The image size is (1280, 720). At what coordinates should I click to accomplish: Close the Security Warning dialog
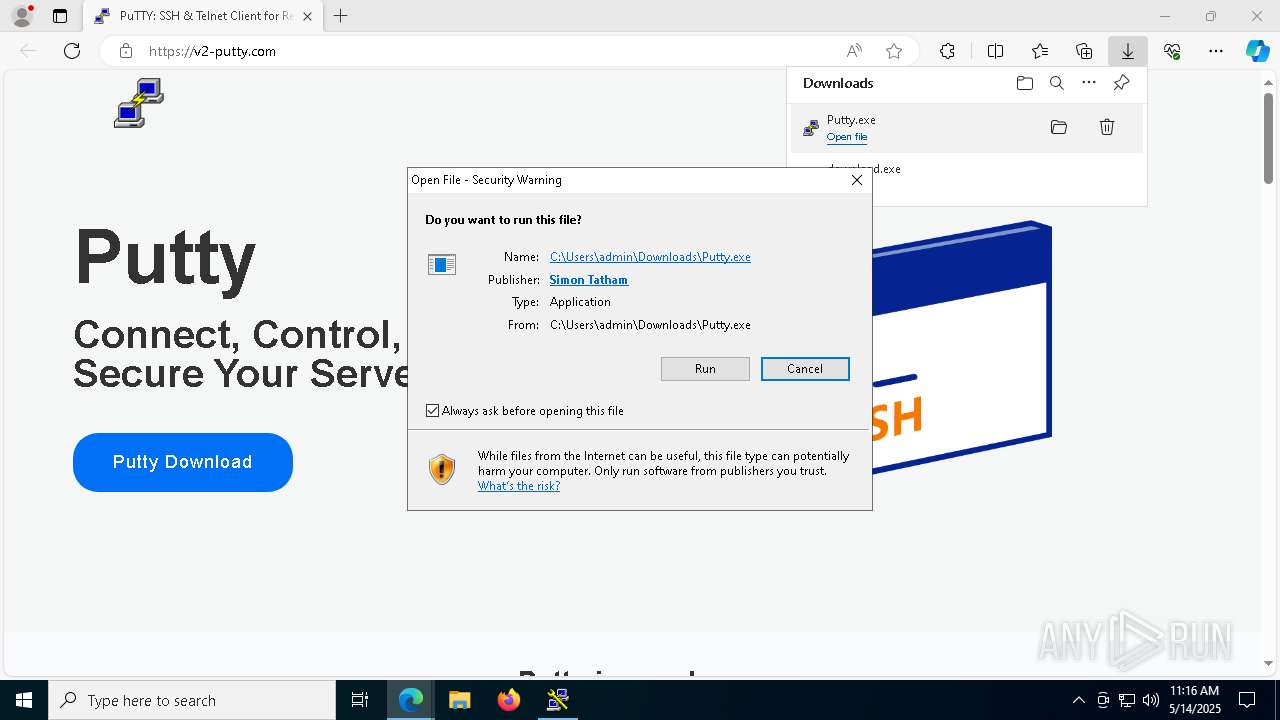click(x=856, y=180)
